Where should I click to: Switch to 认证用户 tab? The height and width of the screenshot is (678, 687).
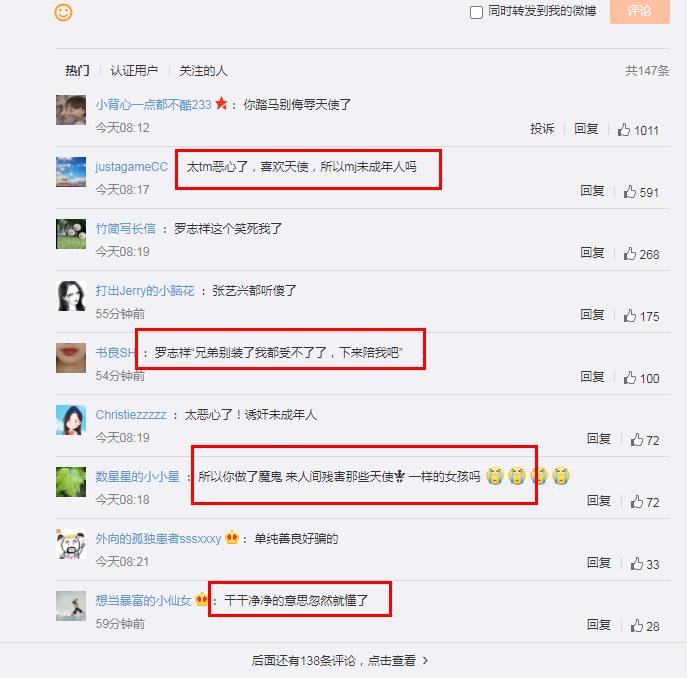coord(134,71)
